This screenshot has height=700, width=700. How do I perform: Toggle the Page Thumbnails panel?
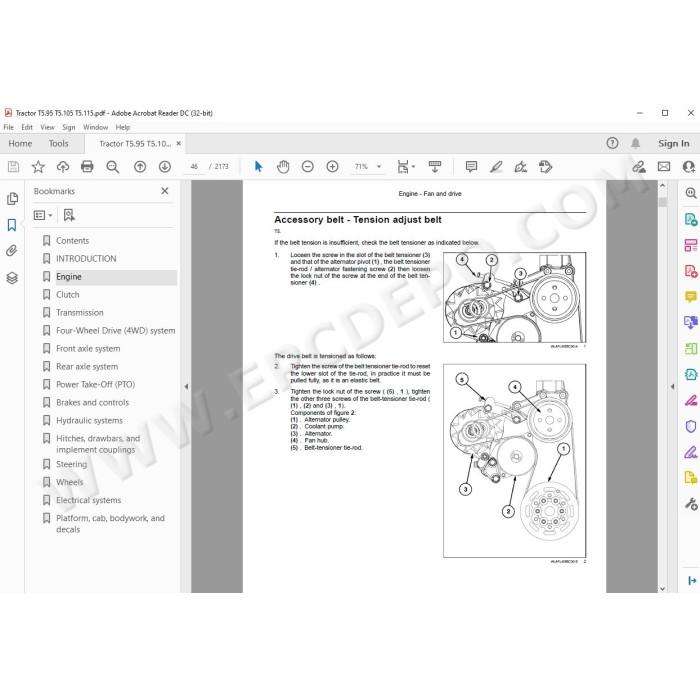12,198
